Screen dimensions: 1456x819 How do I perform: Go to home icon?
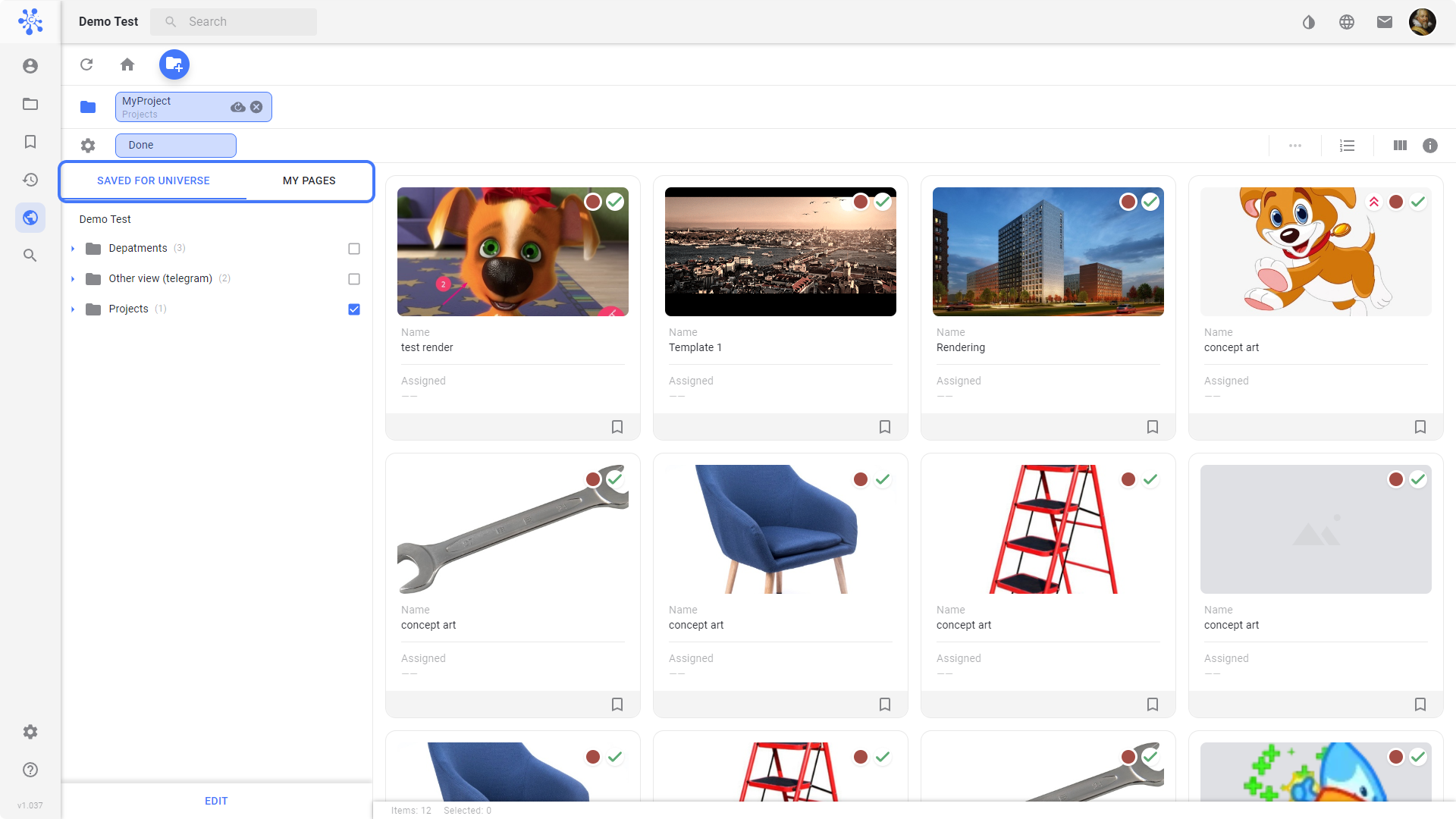click(127, 64)
